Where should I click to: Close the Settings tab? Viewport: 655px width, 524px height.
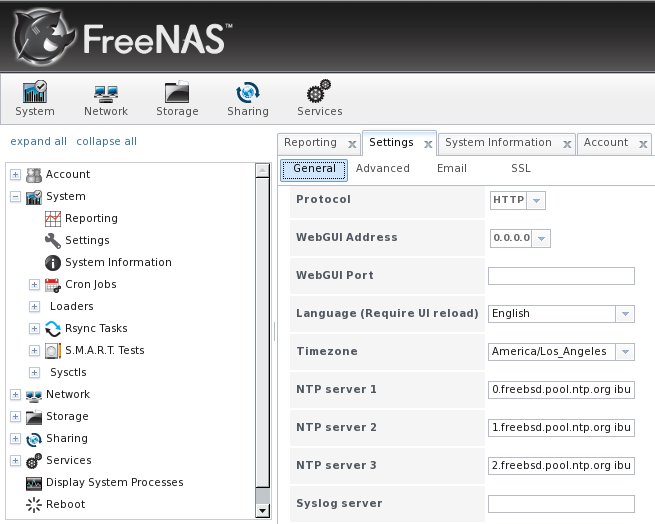428,144
